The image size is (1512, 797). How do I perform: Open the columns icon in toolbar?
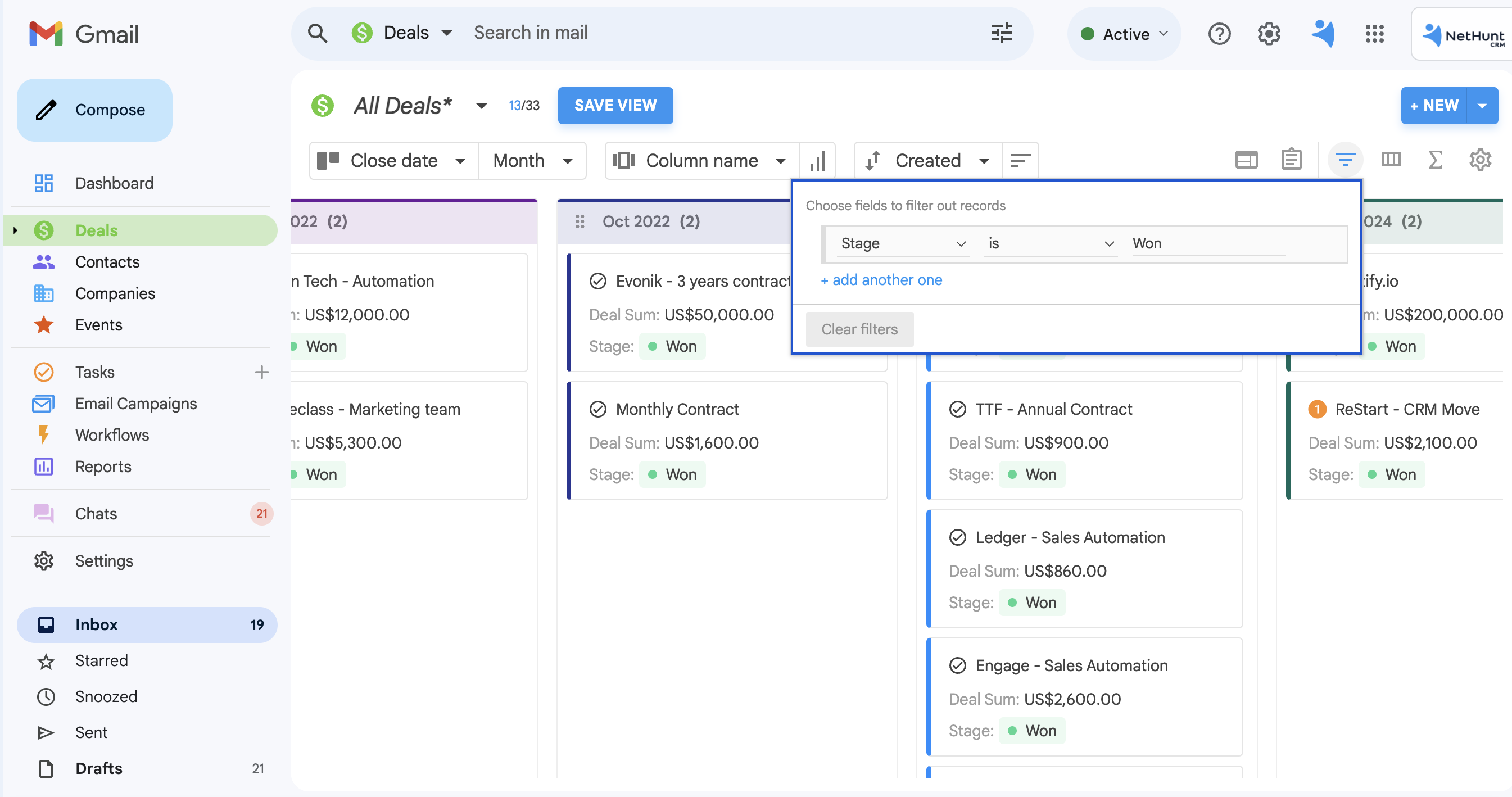(x=1391, y=159)
